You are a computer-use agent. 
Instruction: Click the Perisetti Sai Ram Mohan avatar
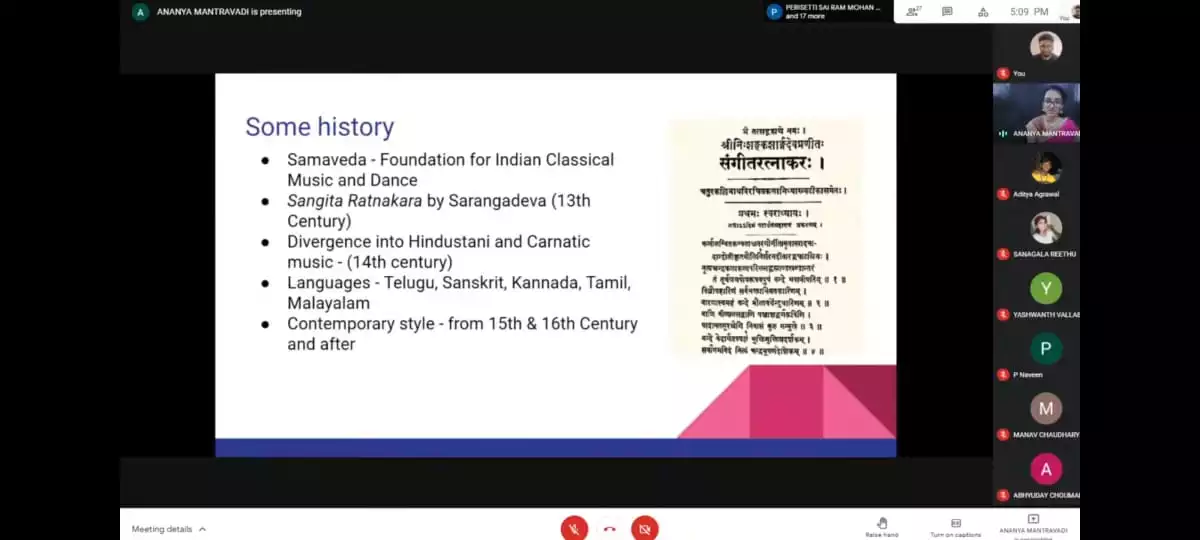(x=774, y=12)
